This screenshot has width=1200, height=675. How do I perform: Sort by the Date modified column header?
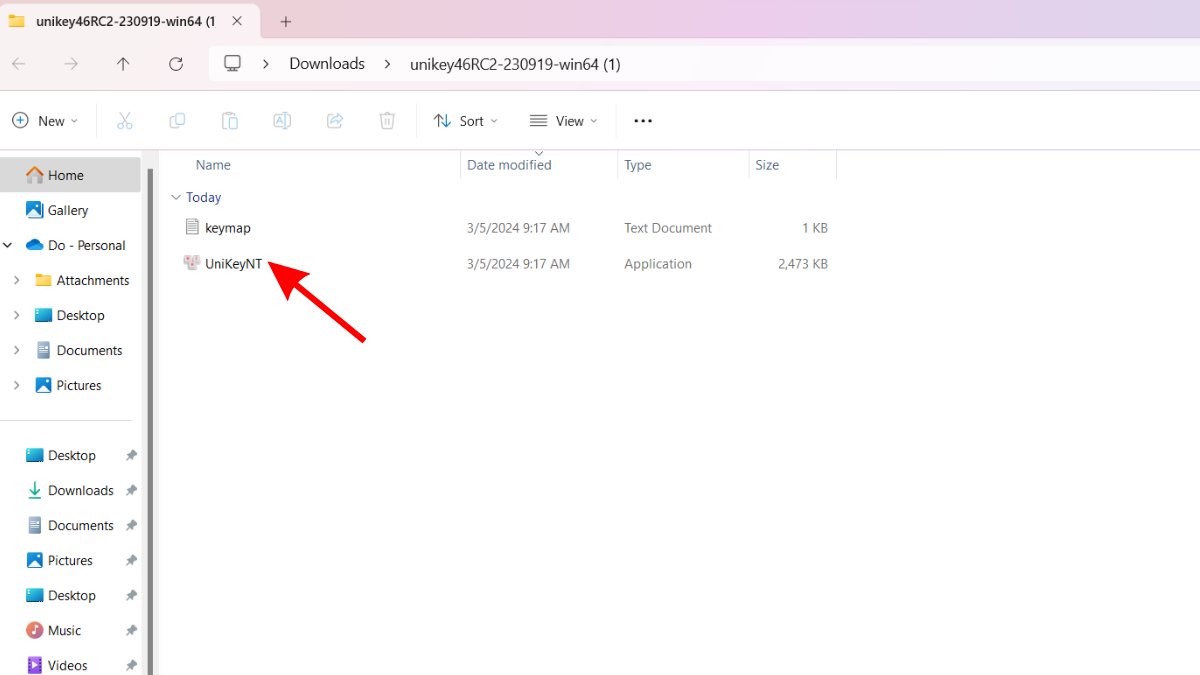click(x=509, y=165)
